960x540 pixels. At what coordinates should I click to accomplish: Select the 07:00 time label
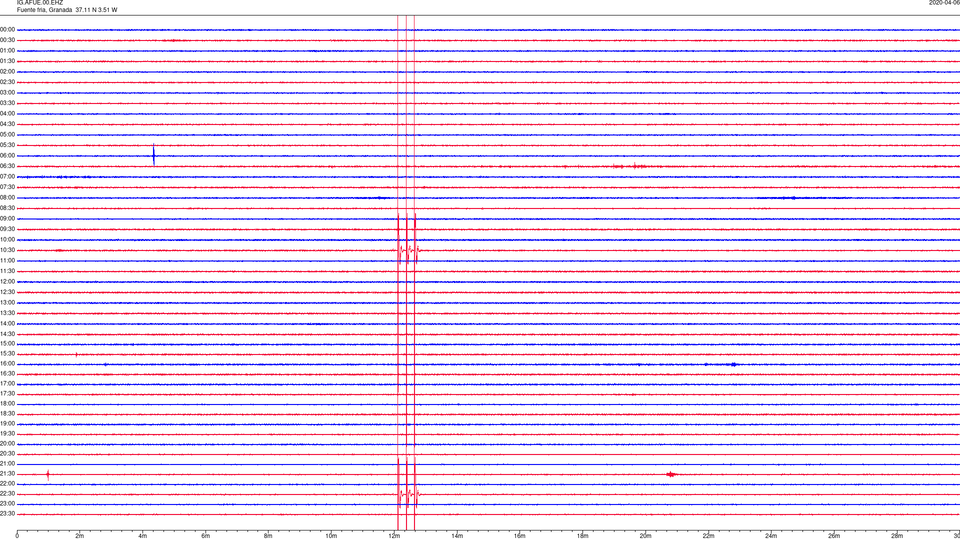tap(7, 177)
